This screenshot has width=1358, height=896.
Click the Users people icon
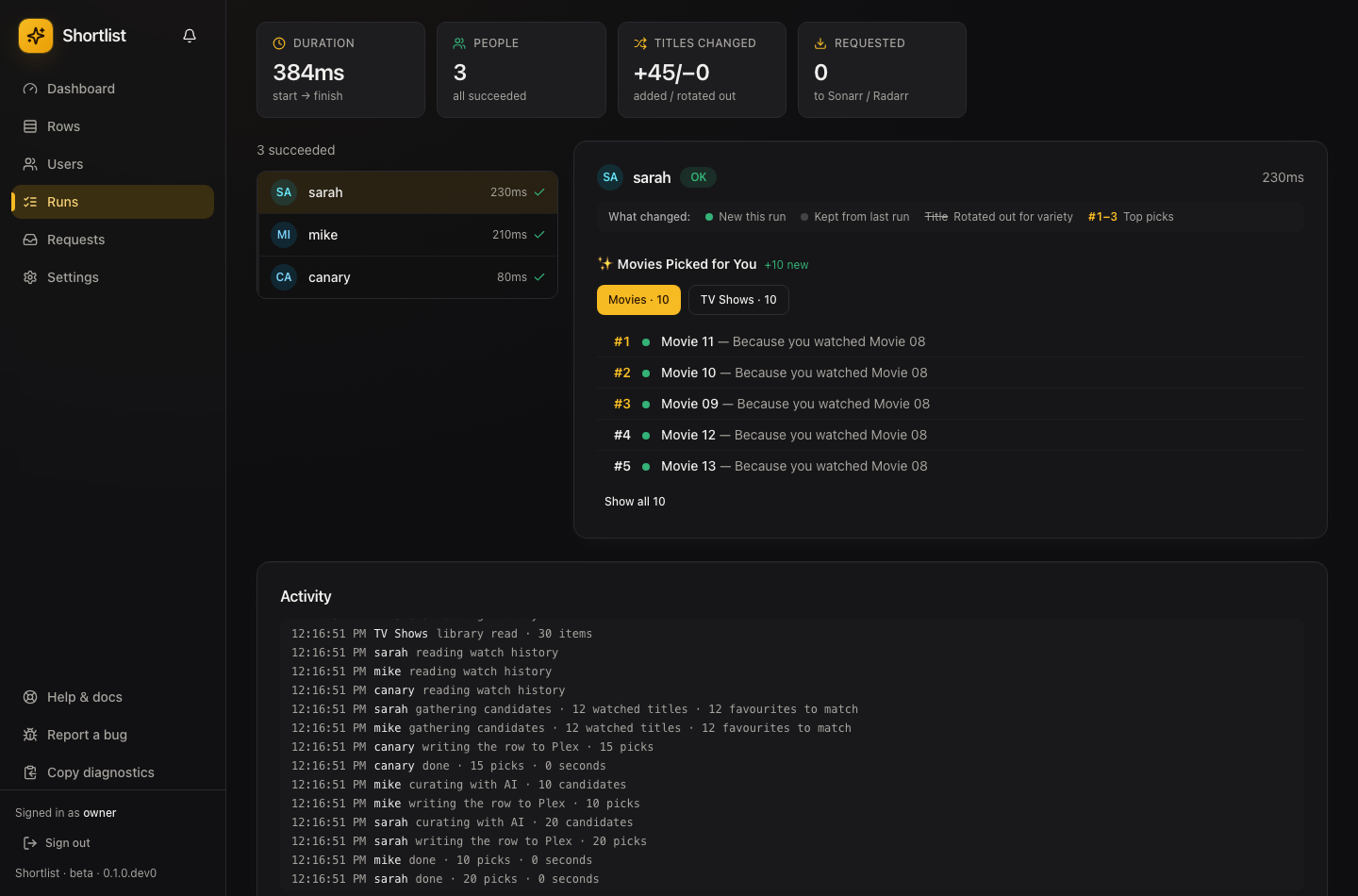point(30,164)
